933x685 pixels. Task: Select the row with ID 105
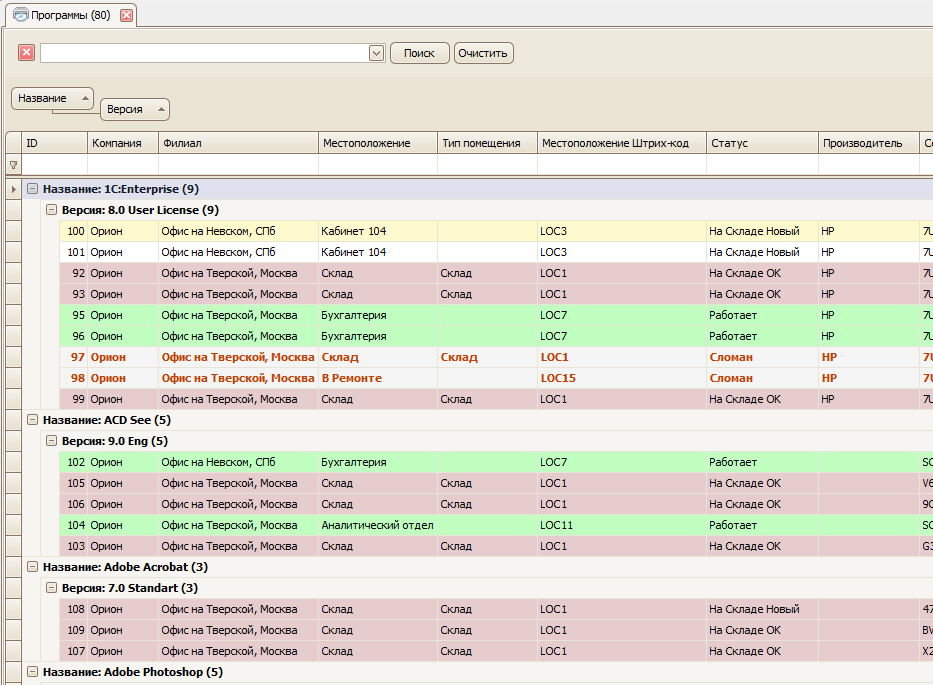tap(496, 483)
